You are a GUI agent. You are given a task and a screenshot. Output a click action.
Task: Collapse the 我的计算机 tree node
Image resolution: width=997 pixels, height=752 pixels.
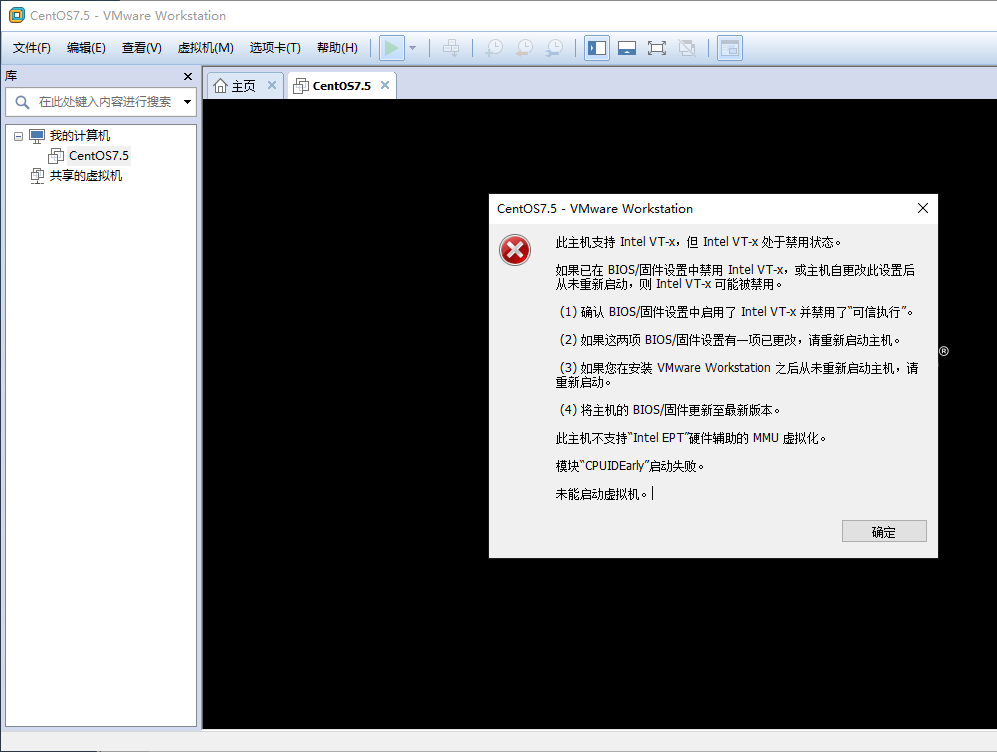coord(17,135)
